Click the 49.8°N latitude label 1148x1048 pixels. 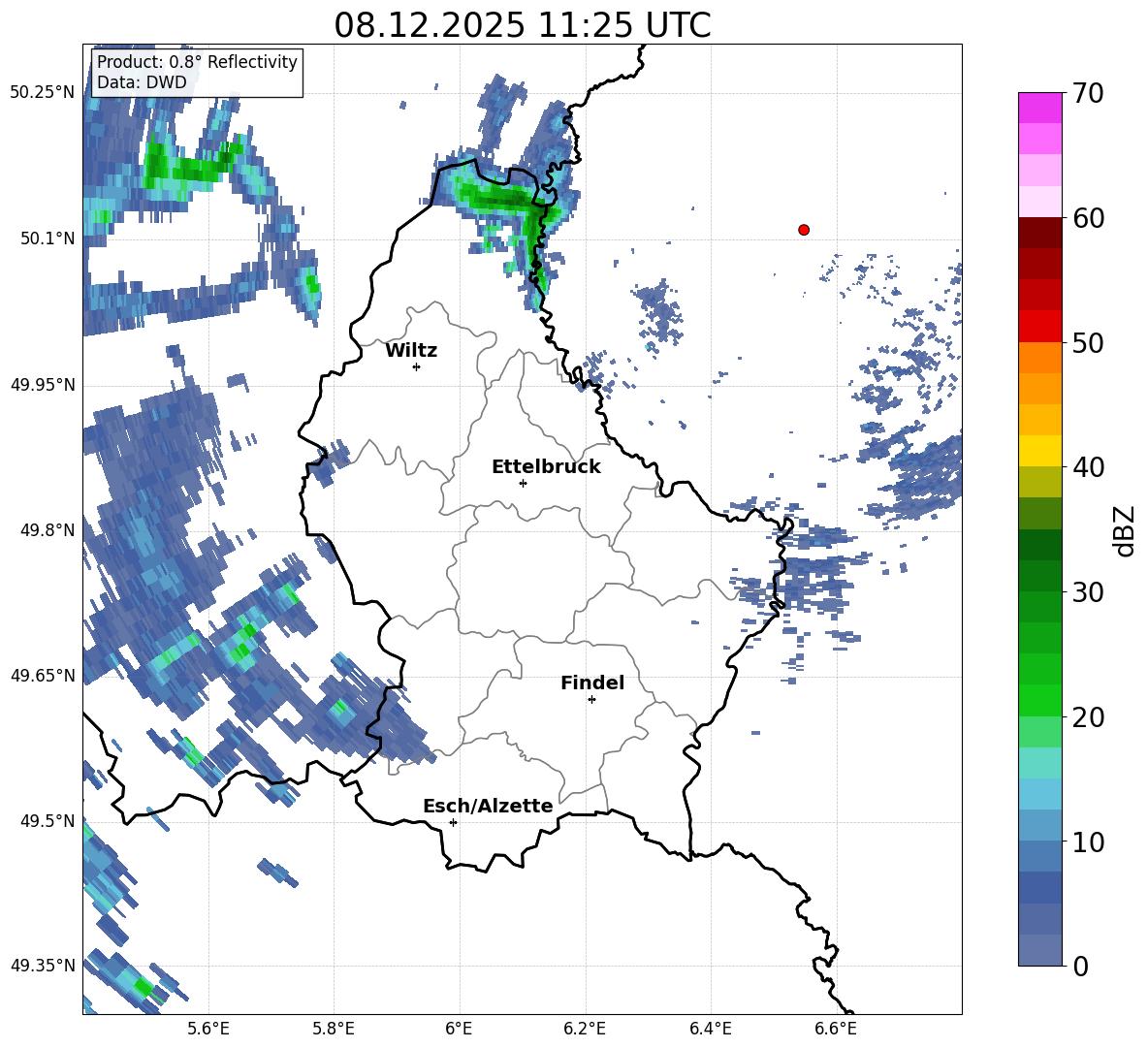point(48,530)
